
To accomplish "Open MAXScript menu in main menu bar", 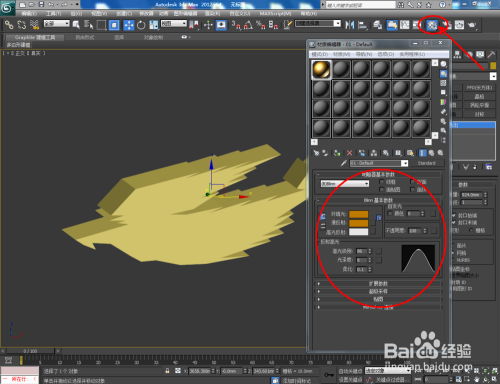I will [275, 13].
